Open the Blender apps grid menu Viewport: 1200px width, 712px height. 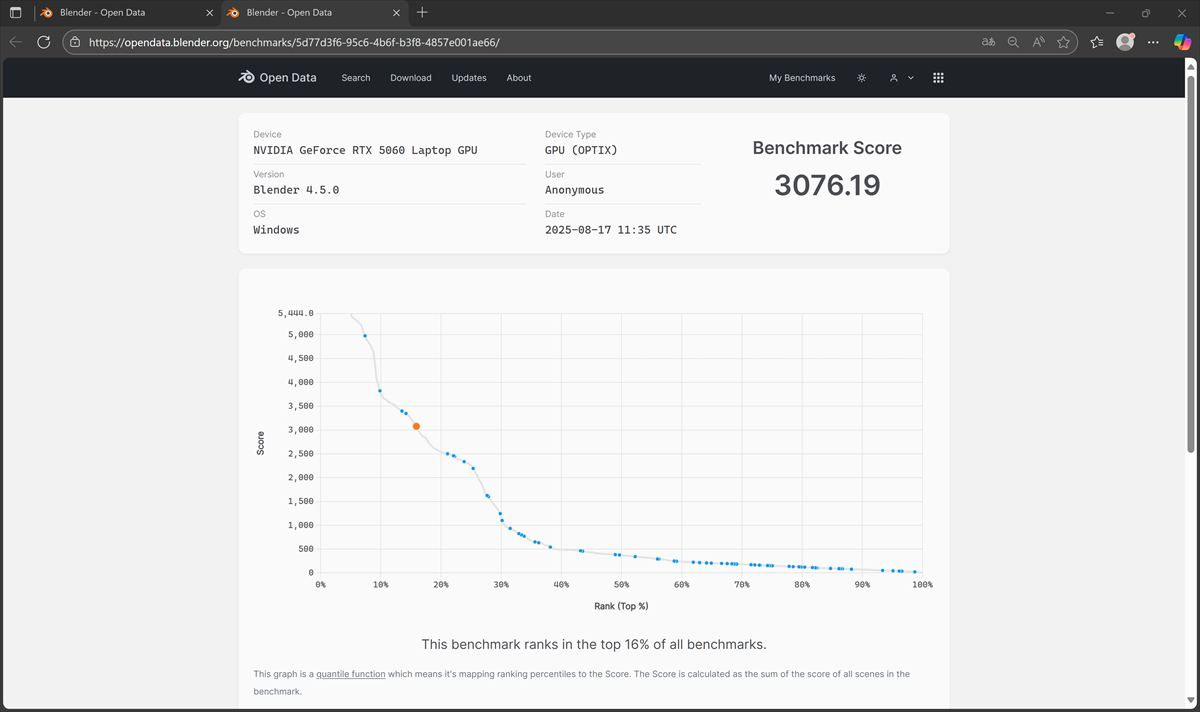[x=938, y=78]
